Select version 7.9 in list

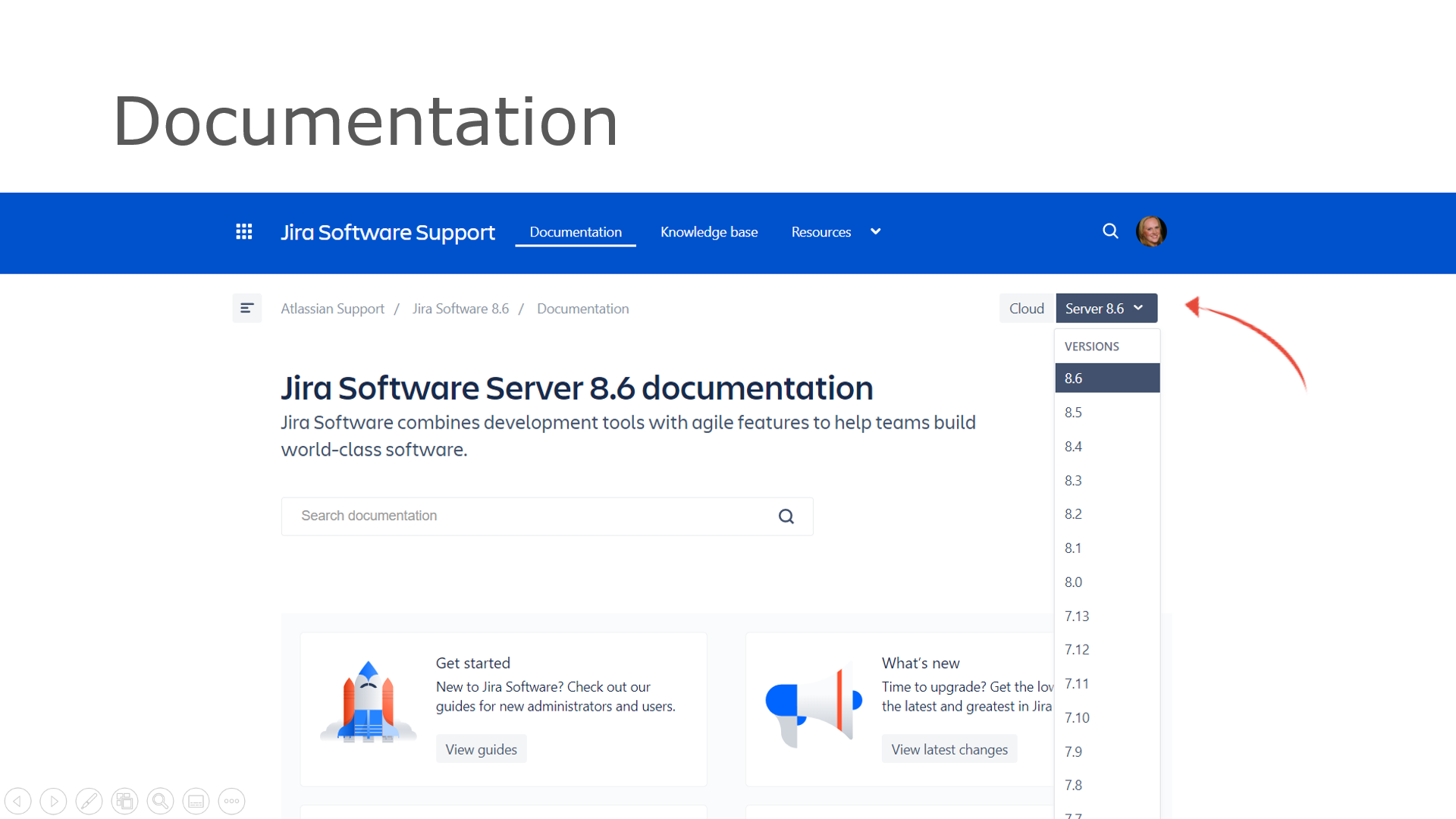pyautogui.click(x=1107, y=752)
